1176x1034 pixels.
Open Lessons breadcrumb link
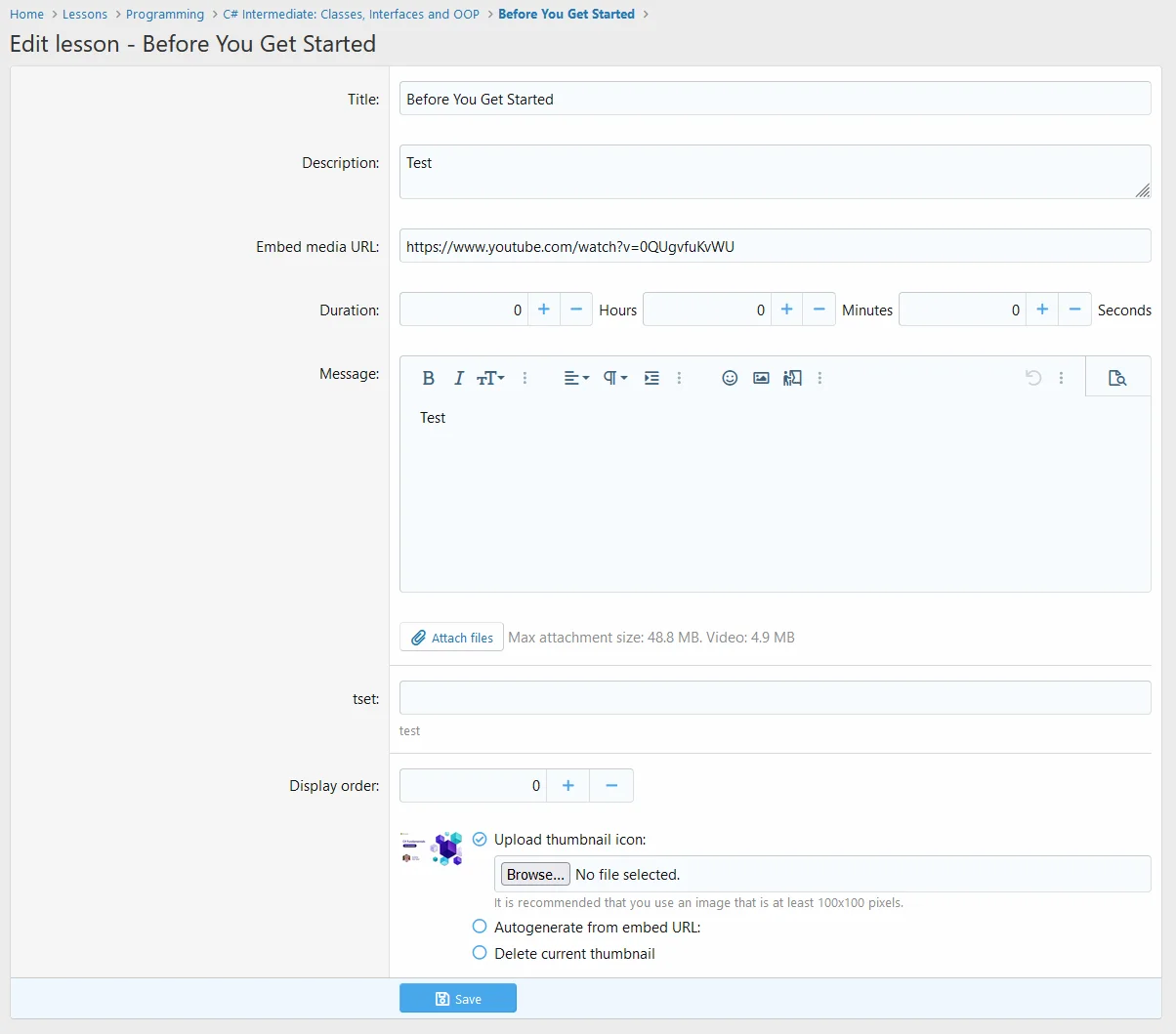pos(85,15)
